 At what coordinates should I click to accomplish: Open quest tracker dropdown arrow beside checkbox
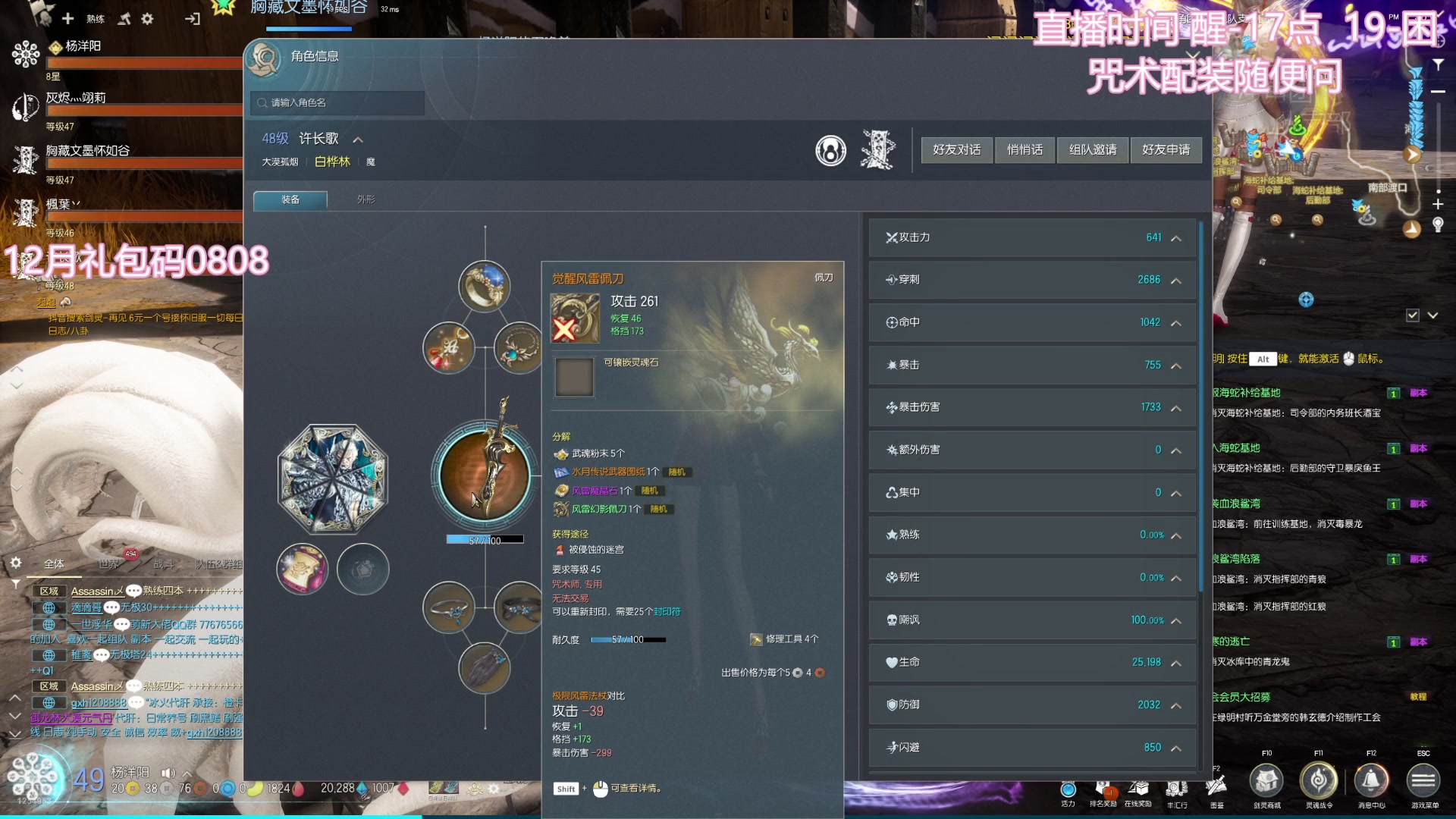1432,315
